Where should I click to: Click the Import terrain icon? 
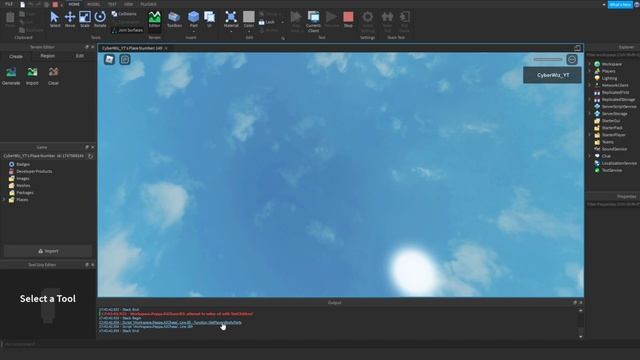pyautogui.click(x=32, y=76)
